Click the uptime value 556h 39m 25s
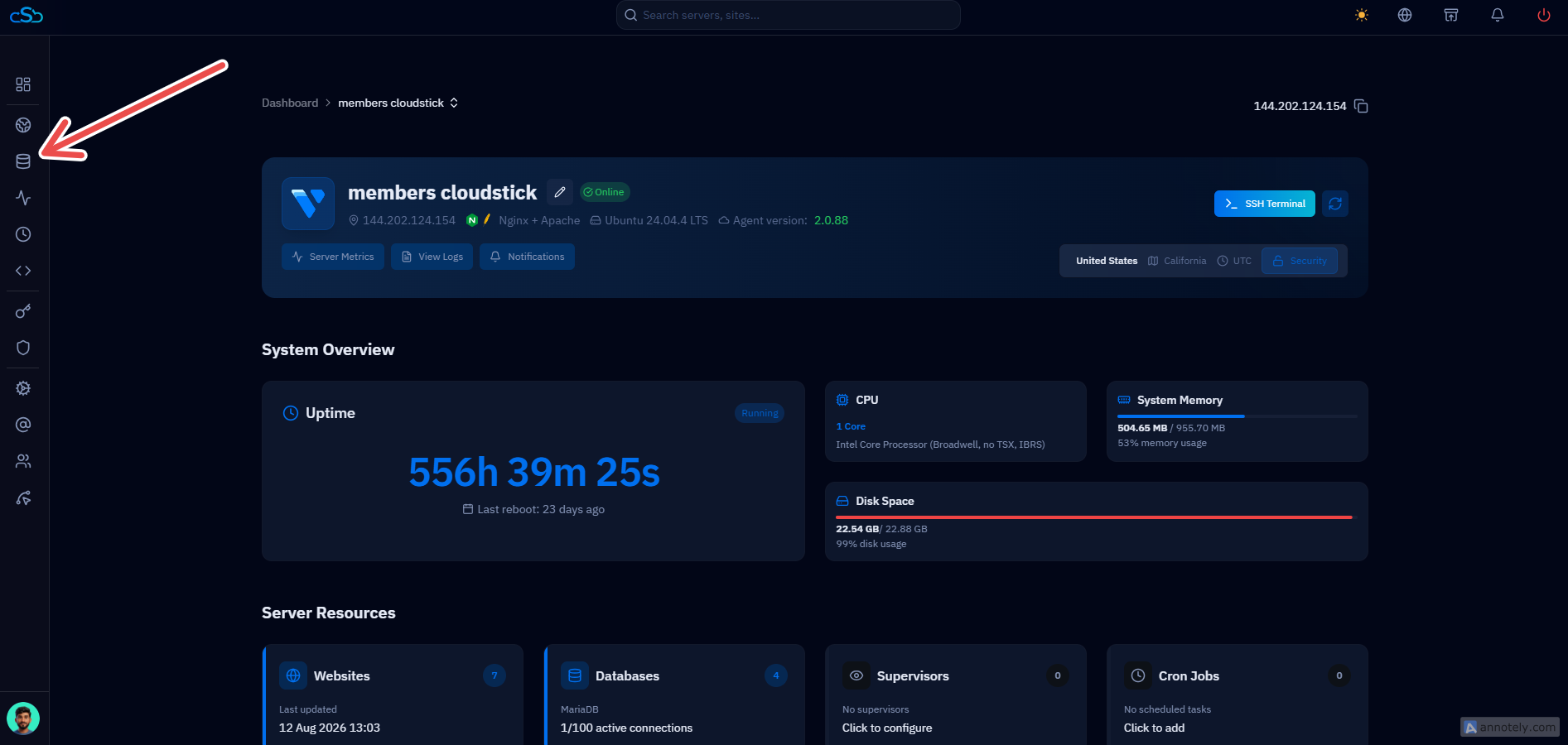Image resolution: width=1568 pixels, height=745 pixels. pyautogui.click(x=534, y=473)
